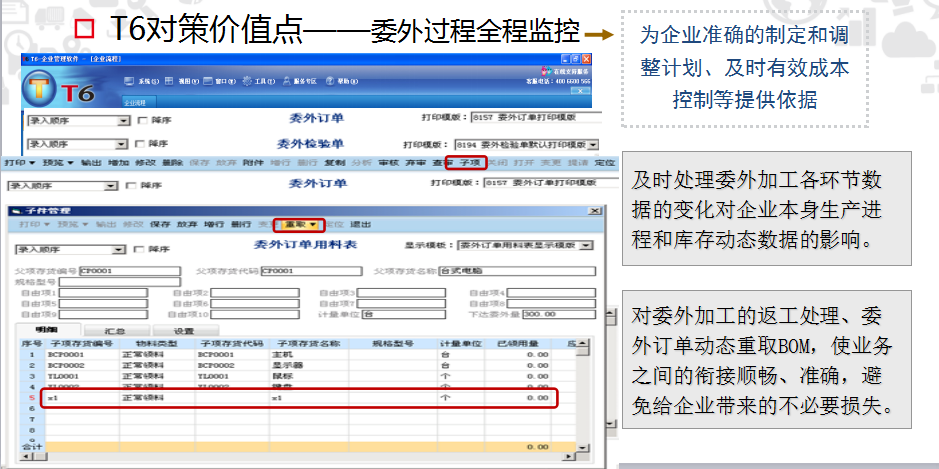Image resolution: width=939 pixels, height=469 pixels.
Task: Select the cell 显示器 in row 2
Action: click(x=308, y=365)
